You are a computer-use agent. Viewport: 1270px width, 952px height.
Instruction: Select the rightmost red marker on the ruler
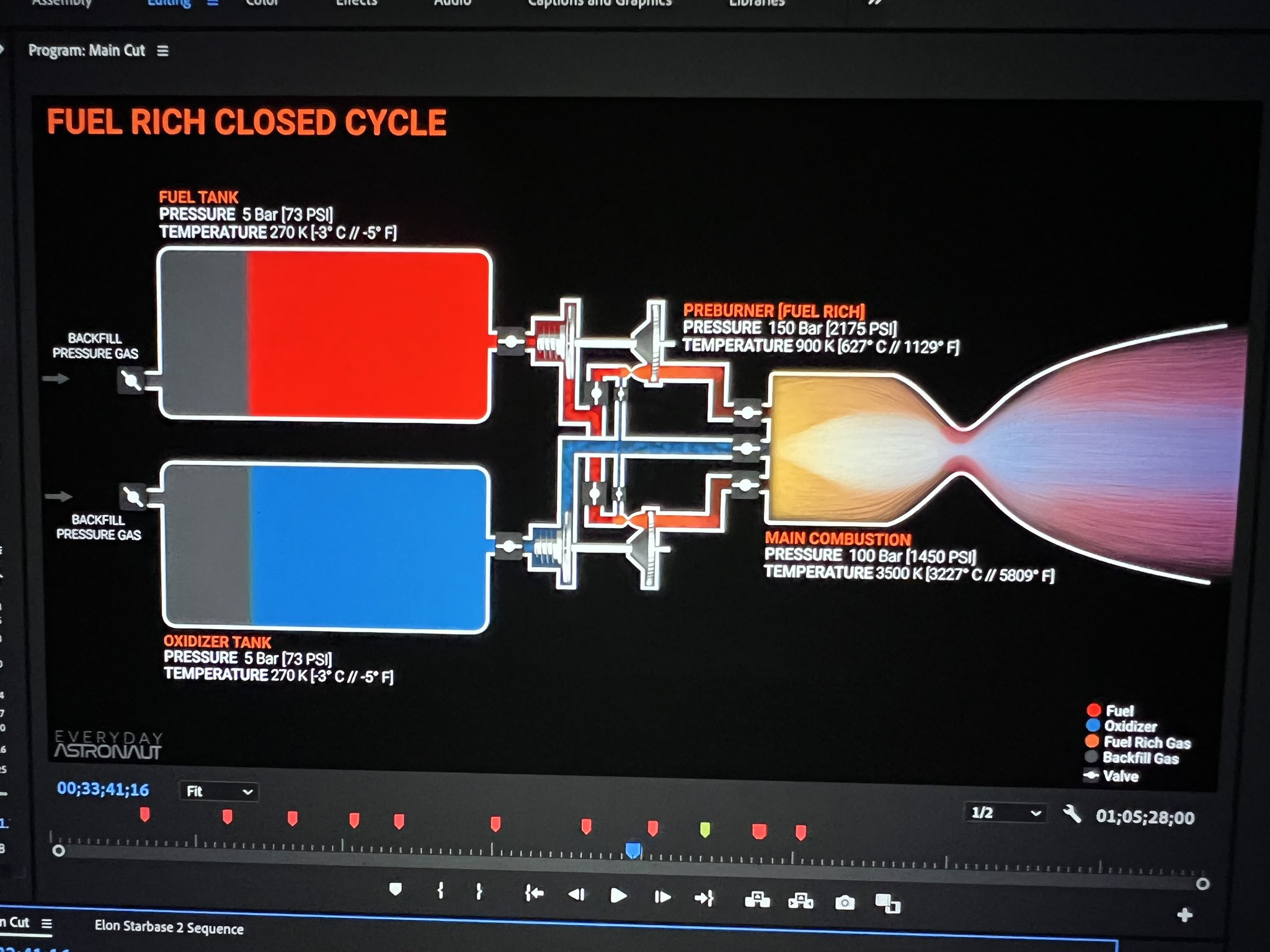pyautogui.click(x=801, y=832)
